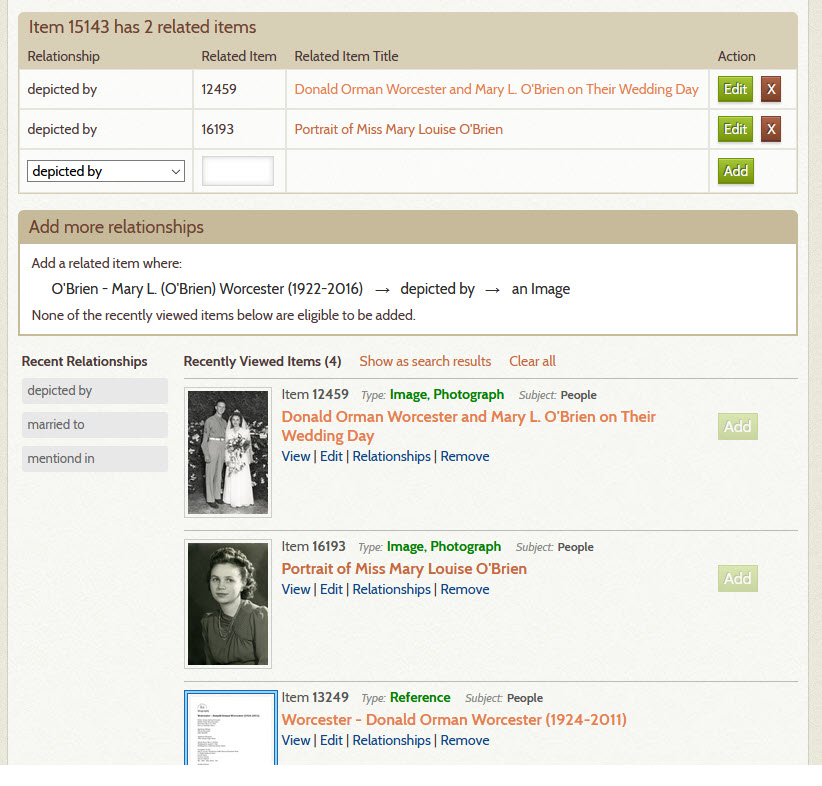
Task: Click the 'Clear all' link
Action: point(532,361)
